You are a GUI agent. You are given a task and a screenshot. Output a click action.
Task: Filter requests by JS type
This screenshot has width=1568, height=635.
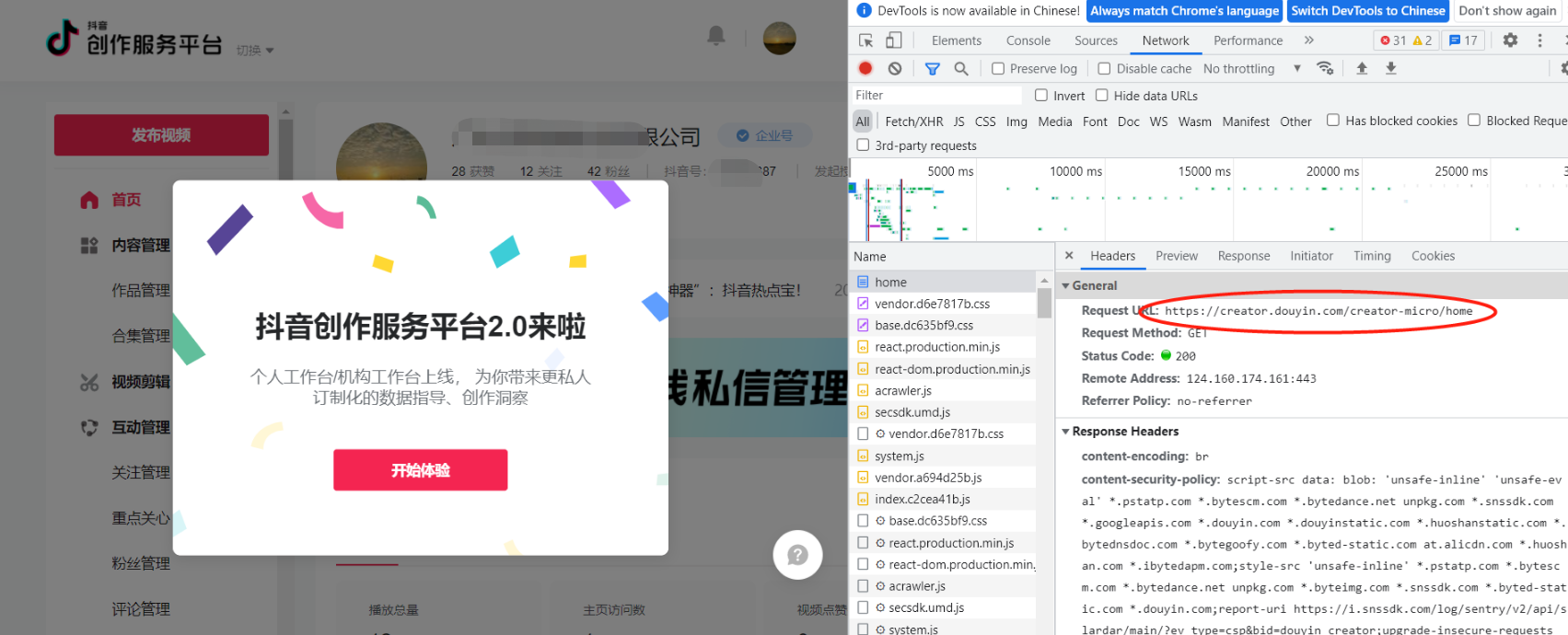[959, 121]
